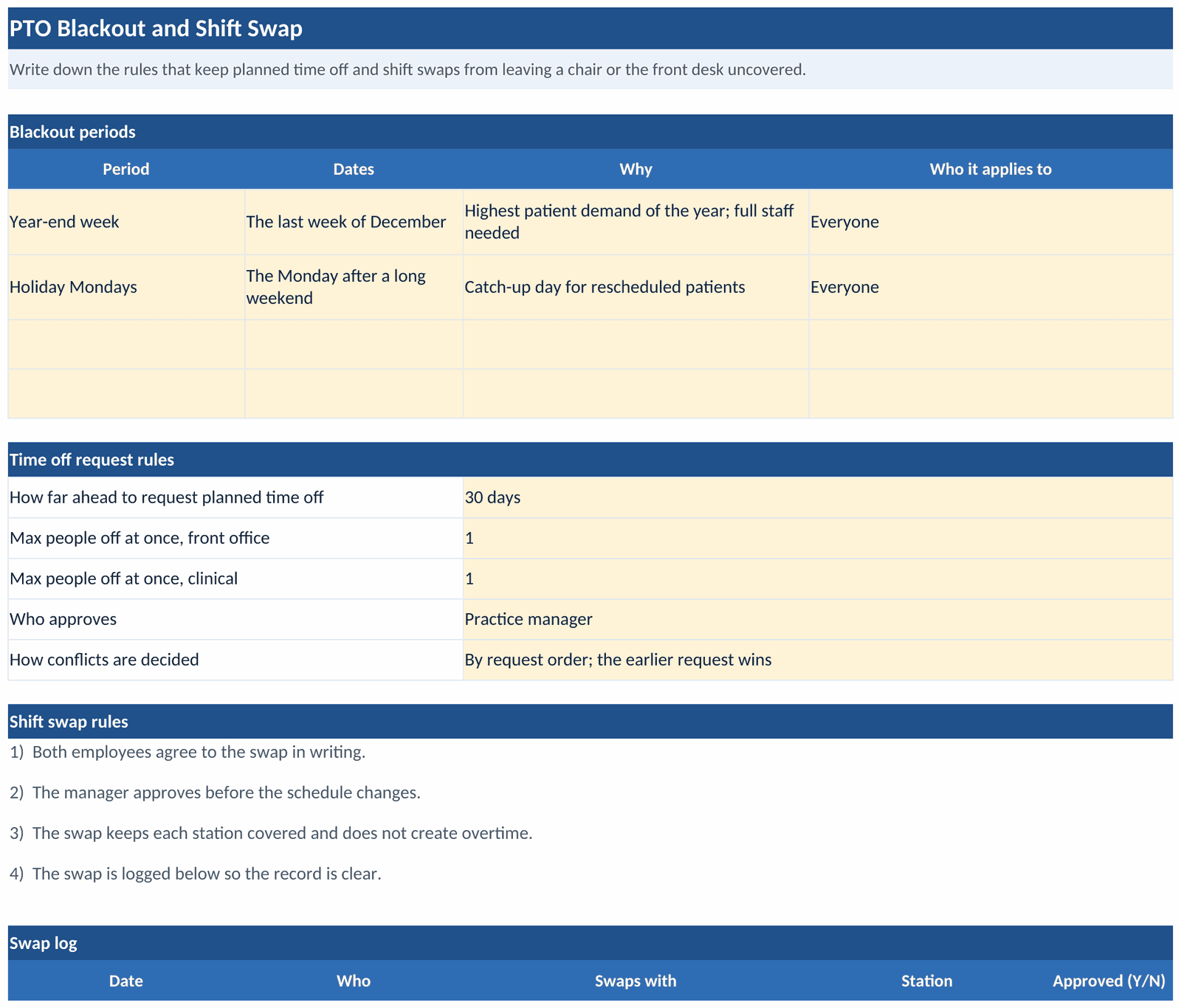The width and height of the screenshot is (1181, 1008).
Task: Click 'How far ahead to request planned time off'
Action: pos(235,497)
